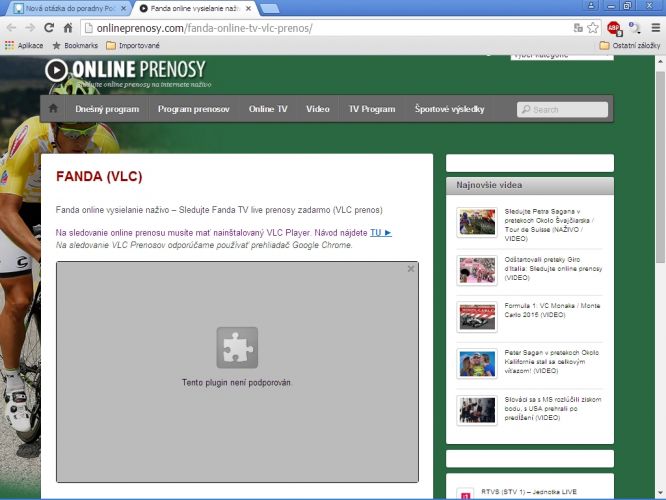Viewport: 666px width, 500px height.
Task: Click the FANDA (VLC) heading
Action: coord(99,176)
